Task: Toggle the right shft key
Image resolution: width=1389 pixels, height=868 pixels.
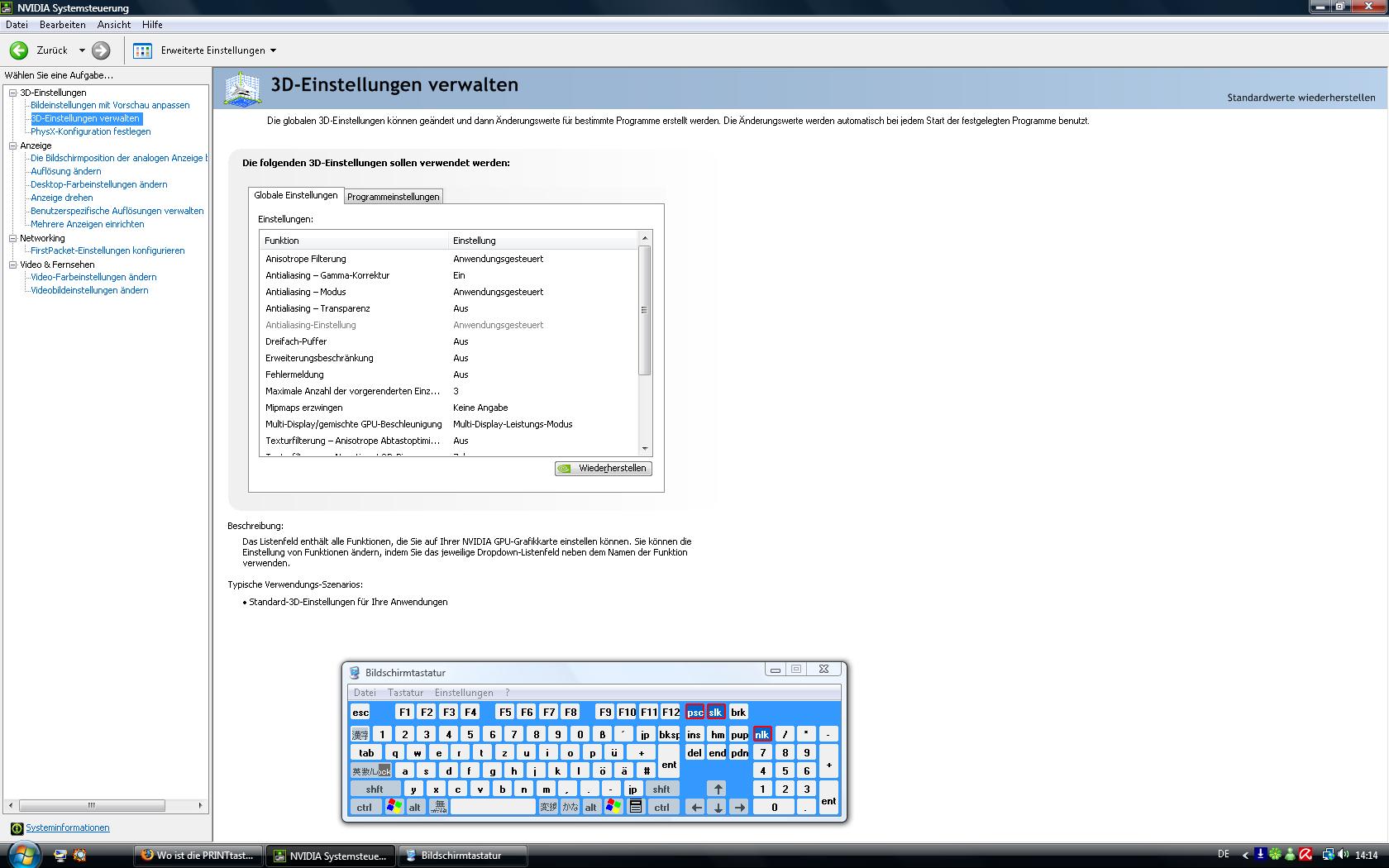Action: click(x=661, y=789)
